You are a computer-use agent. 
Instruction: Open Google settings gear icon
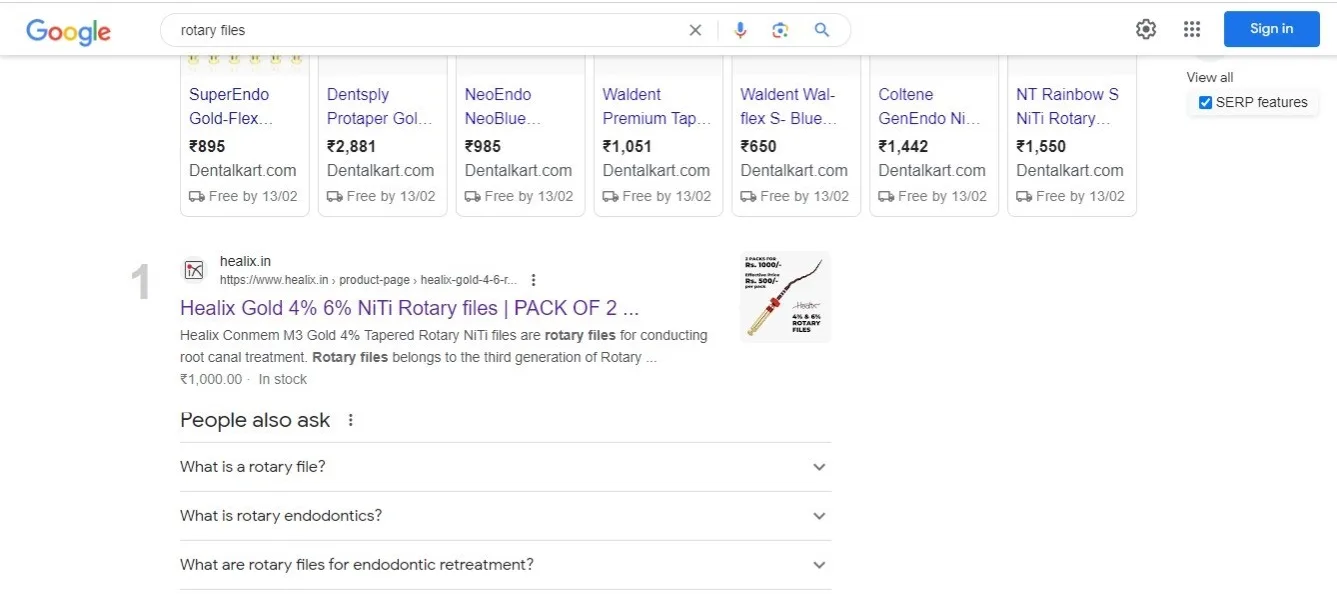[x=1146, y=29]
